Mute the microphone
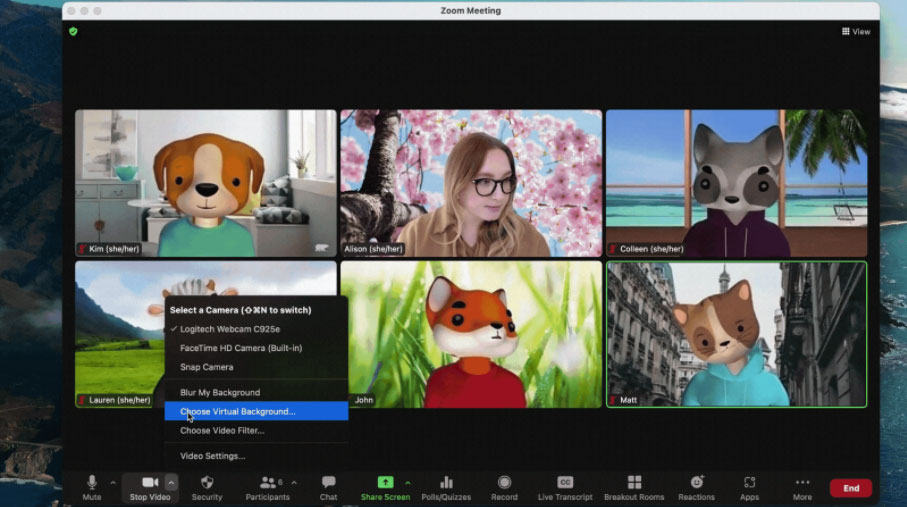 pyautogui.click(x=92, y=483)
